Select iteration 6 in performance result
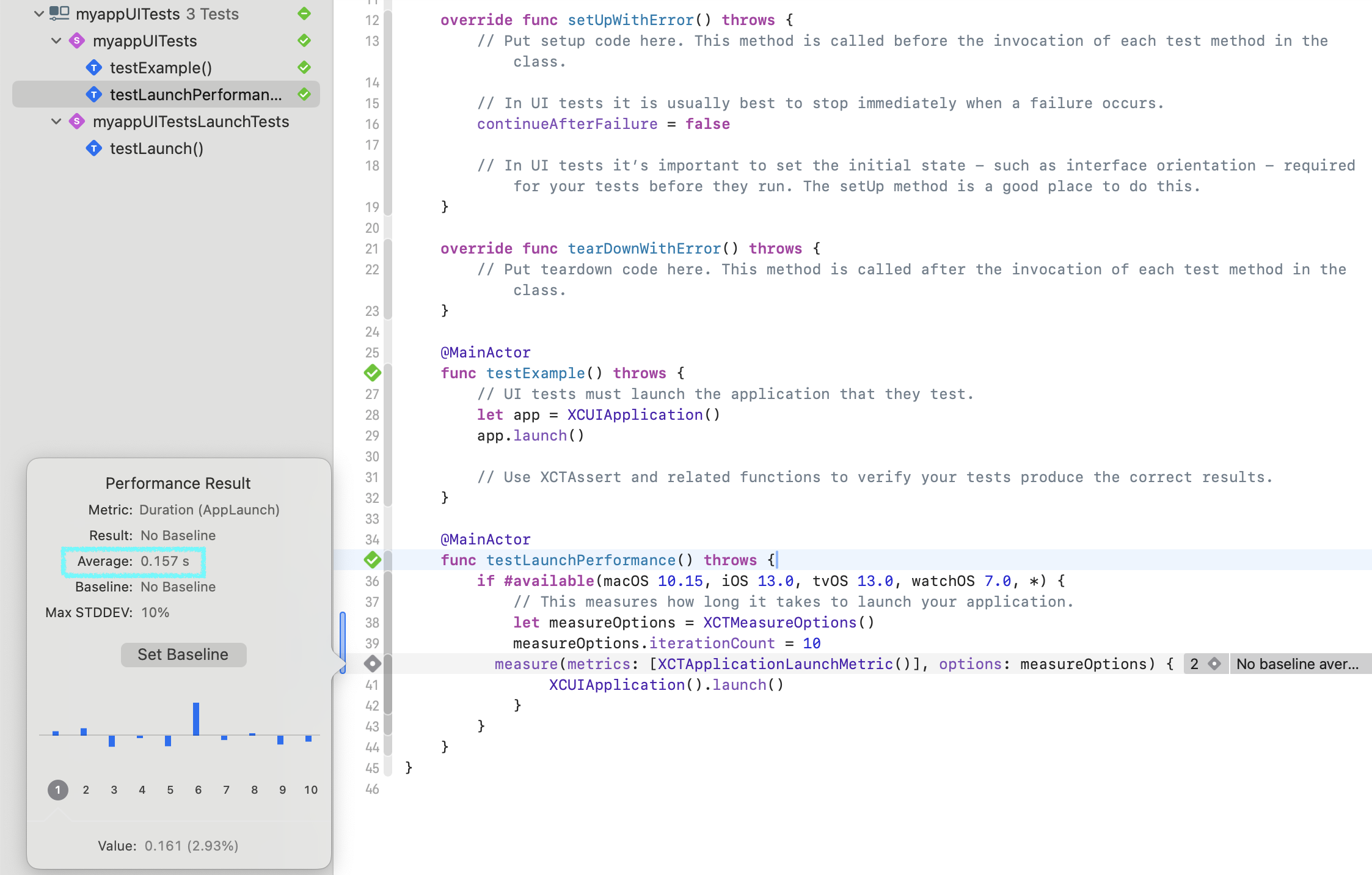Image resolution: width=1372 pixels, height=875 pixels. point(199,790)
